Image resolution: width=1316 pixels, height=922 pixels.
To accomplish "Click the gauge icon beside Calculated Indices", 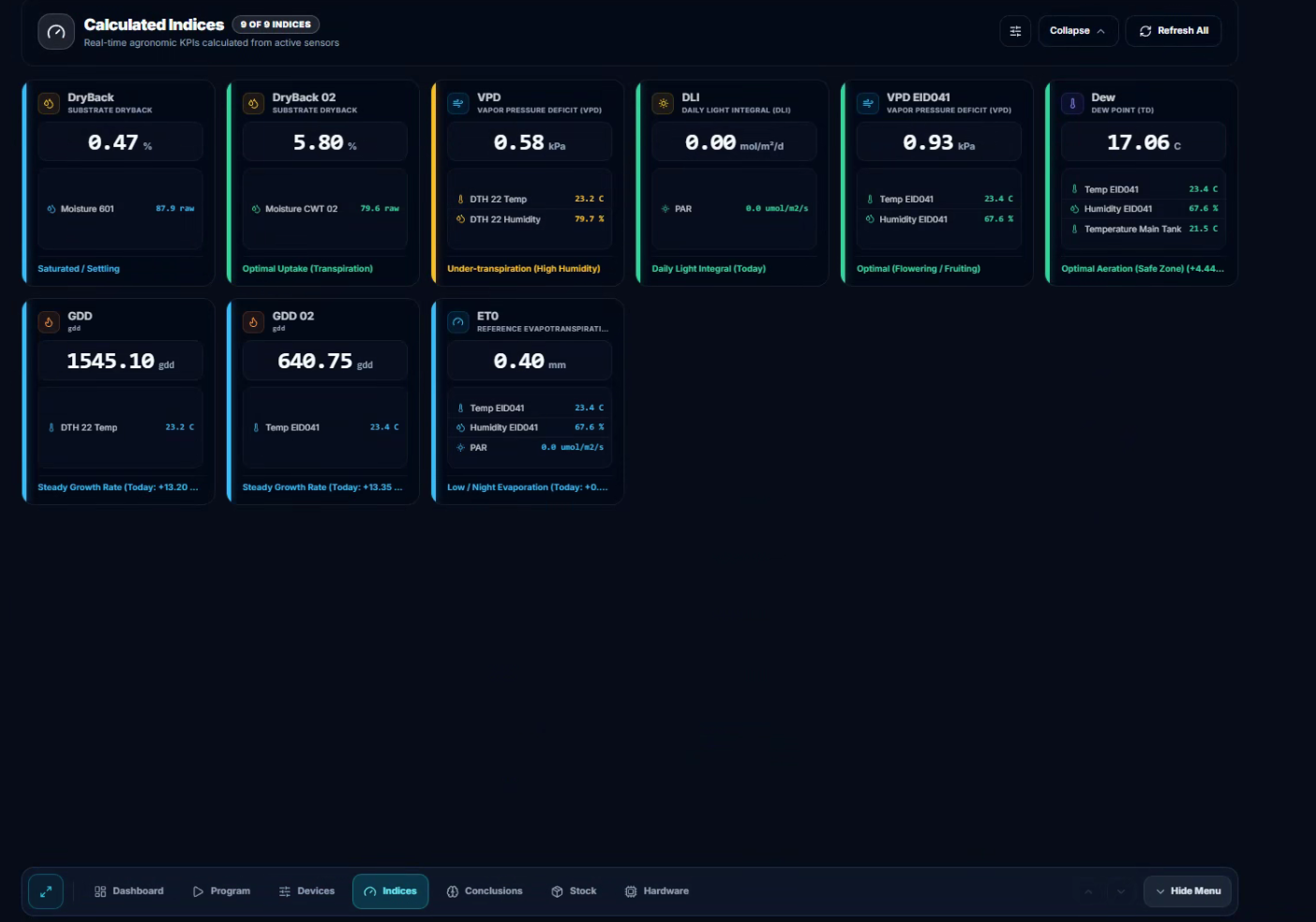I will pyautogui.click(x=56, y=32).
